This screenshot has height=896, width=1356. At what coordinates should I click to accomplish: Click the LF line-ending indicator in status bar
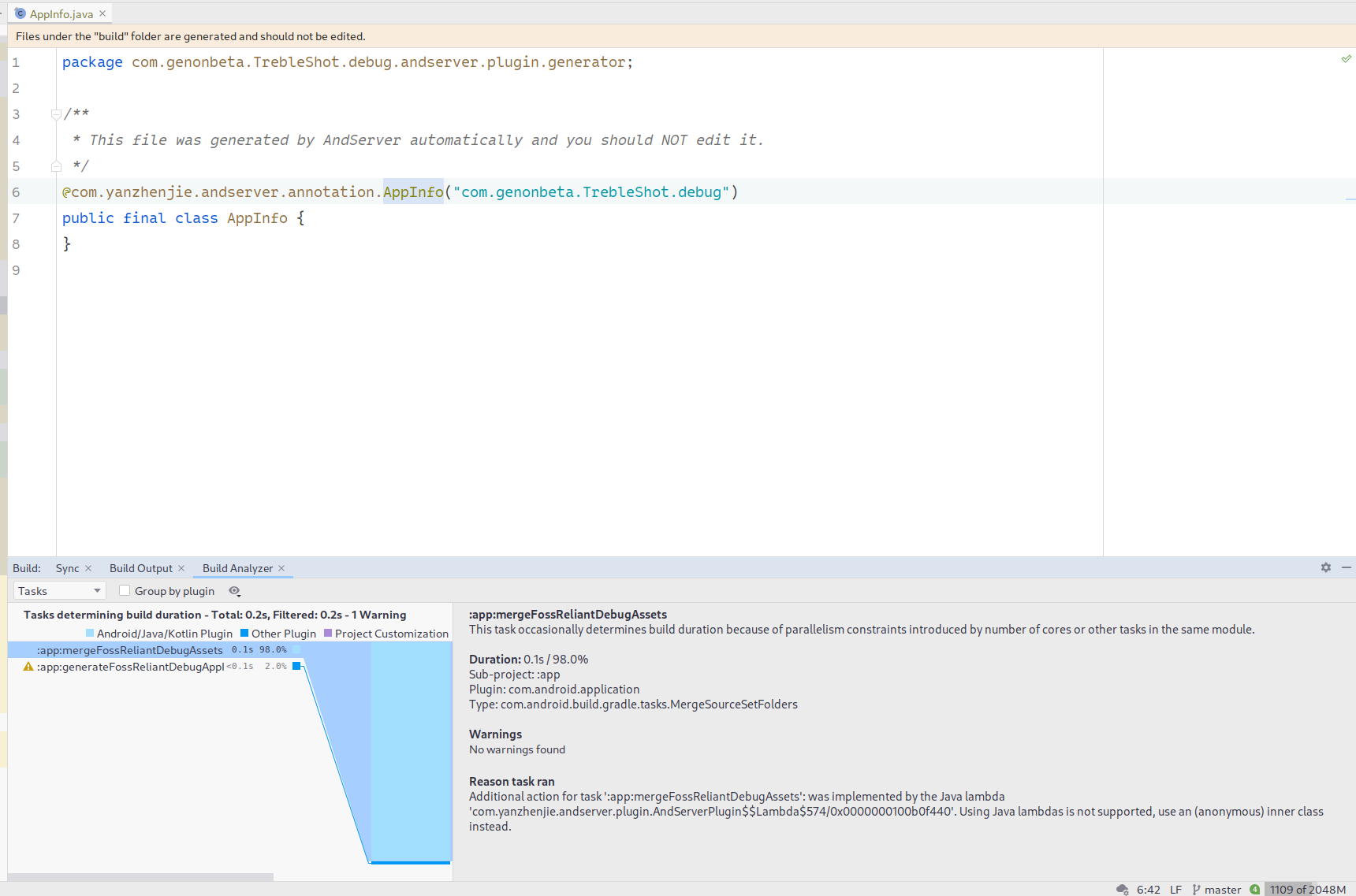tap(1175, 889)
